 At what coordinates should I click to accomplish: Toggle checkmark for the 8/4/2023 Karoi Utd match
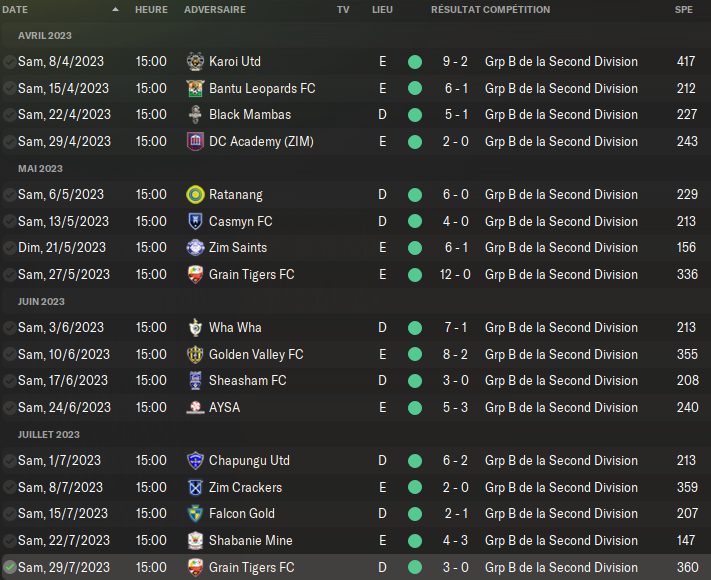(9, 62)
